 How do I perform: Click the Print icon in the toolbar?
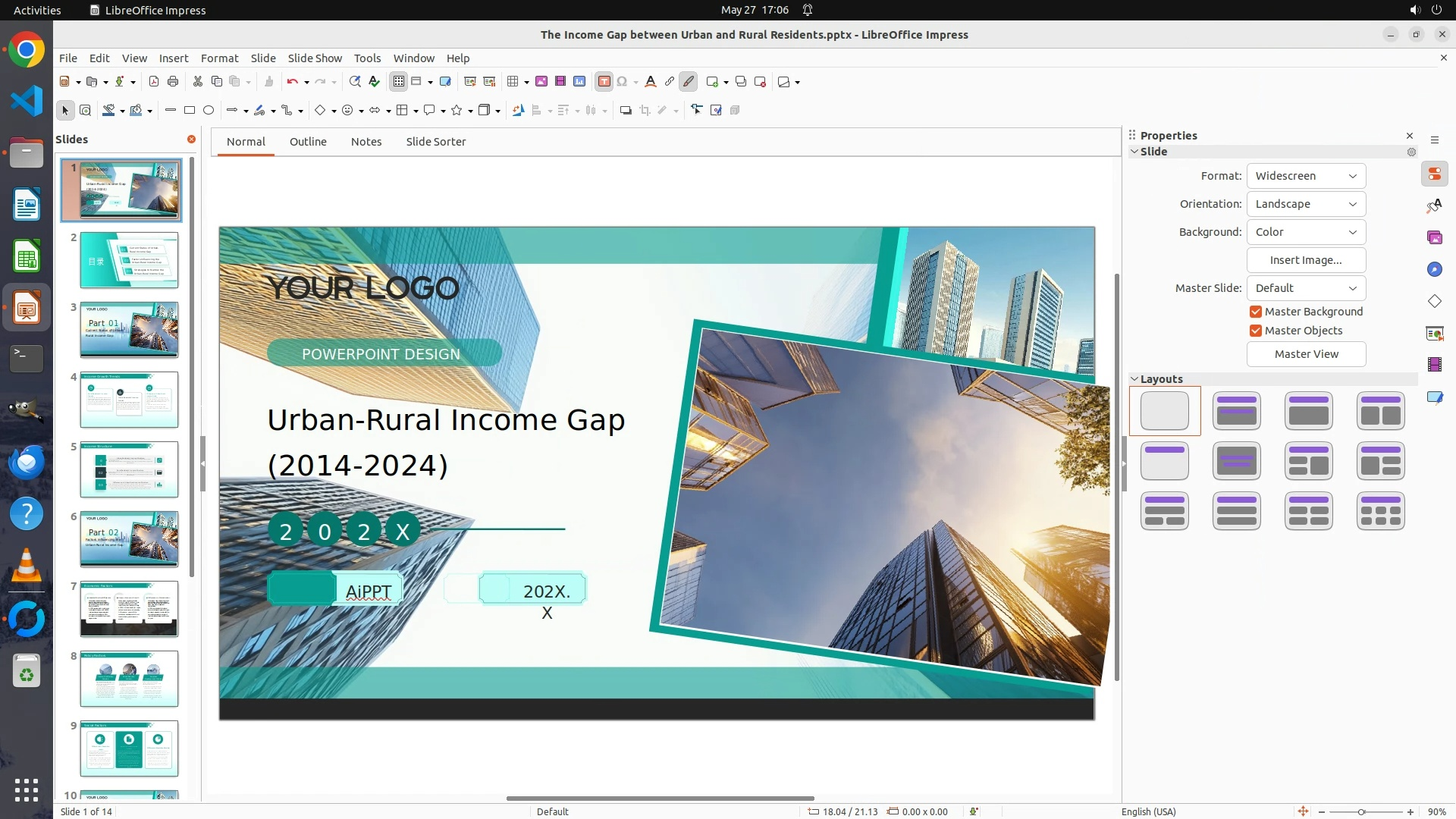tap(173, 82)
